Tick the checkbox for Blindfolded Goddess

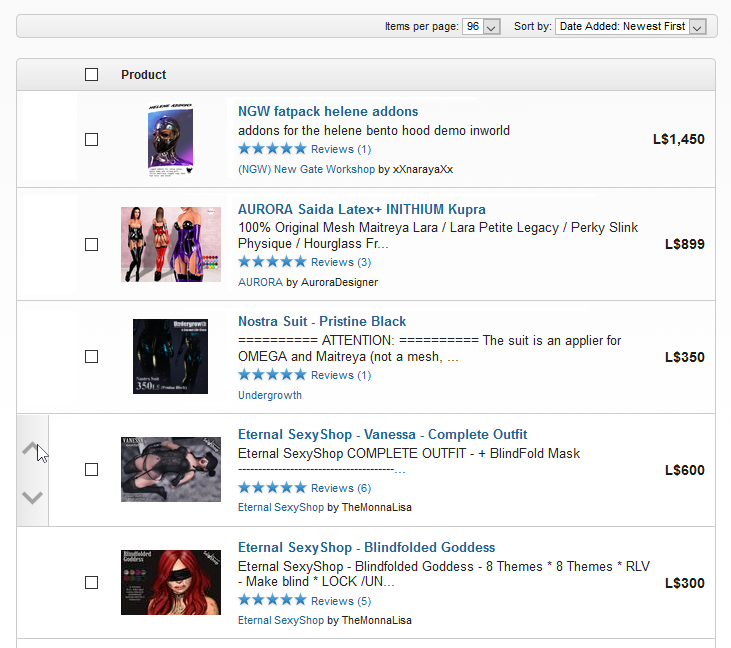92,582
